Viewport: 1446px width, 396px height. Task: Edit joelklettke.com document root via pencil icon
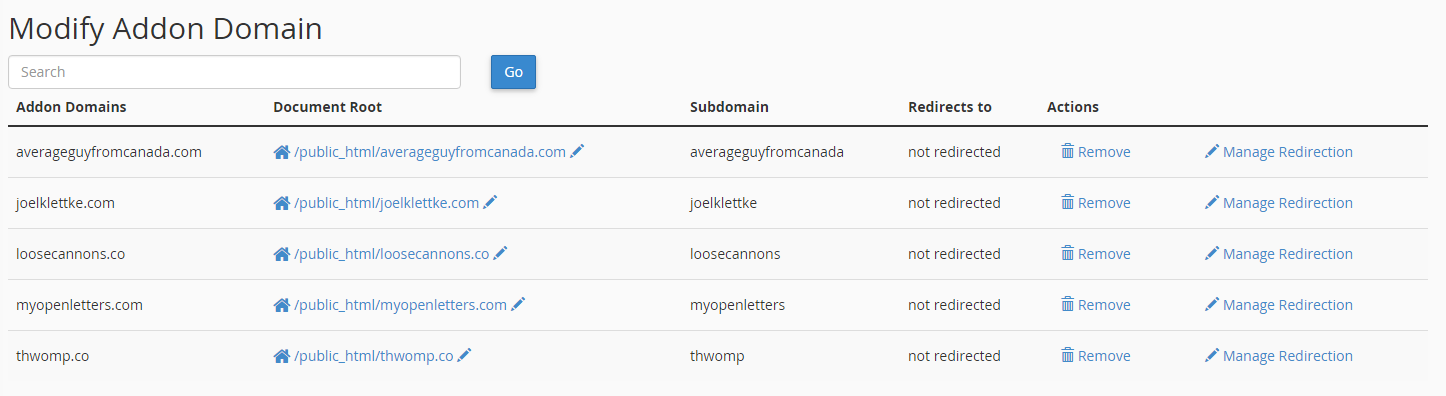tap(490, 203)
